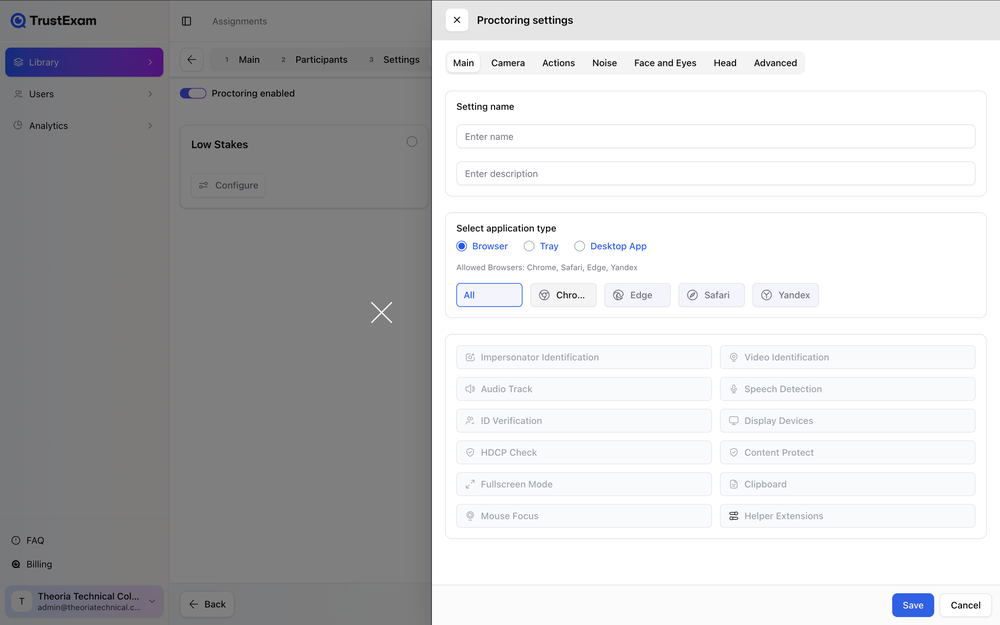
Task: Close the Proctoring settings panel with X
Action: pos(457,20)
